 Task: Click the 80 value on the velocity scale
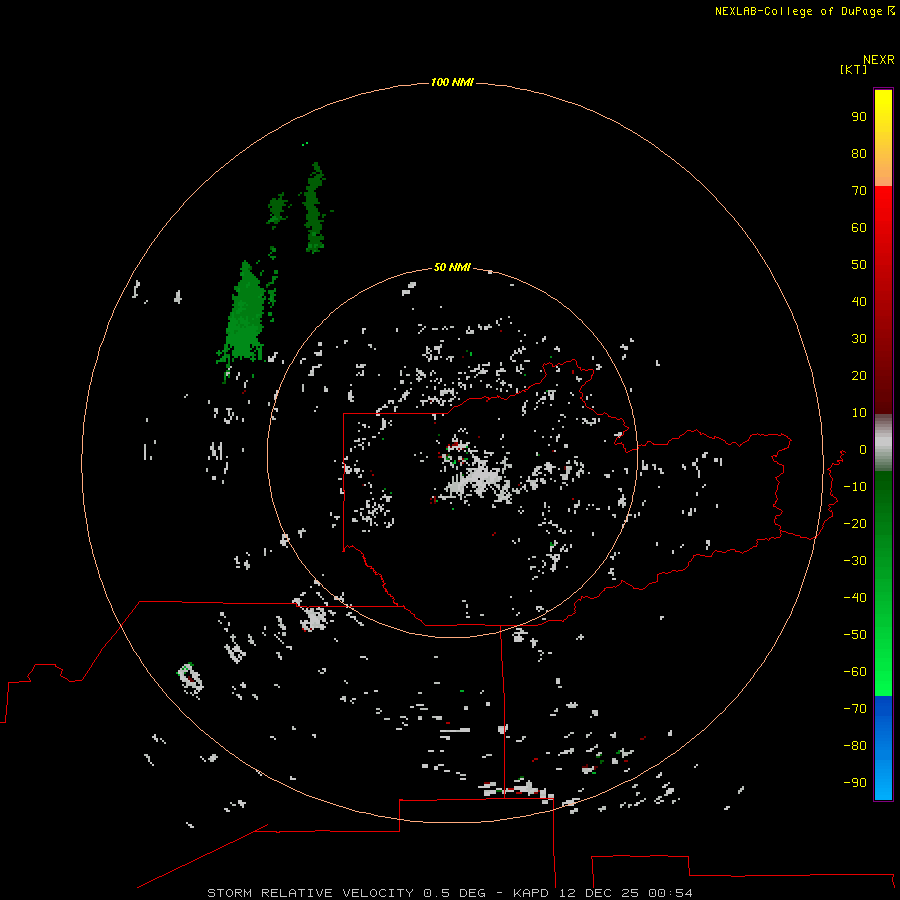coord(859,153)
